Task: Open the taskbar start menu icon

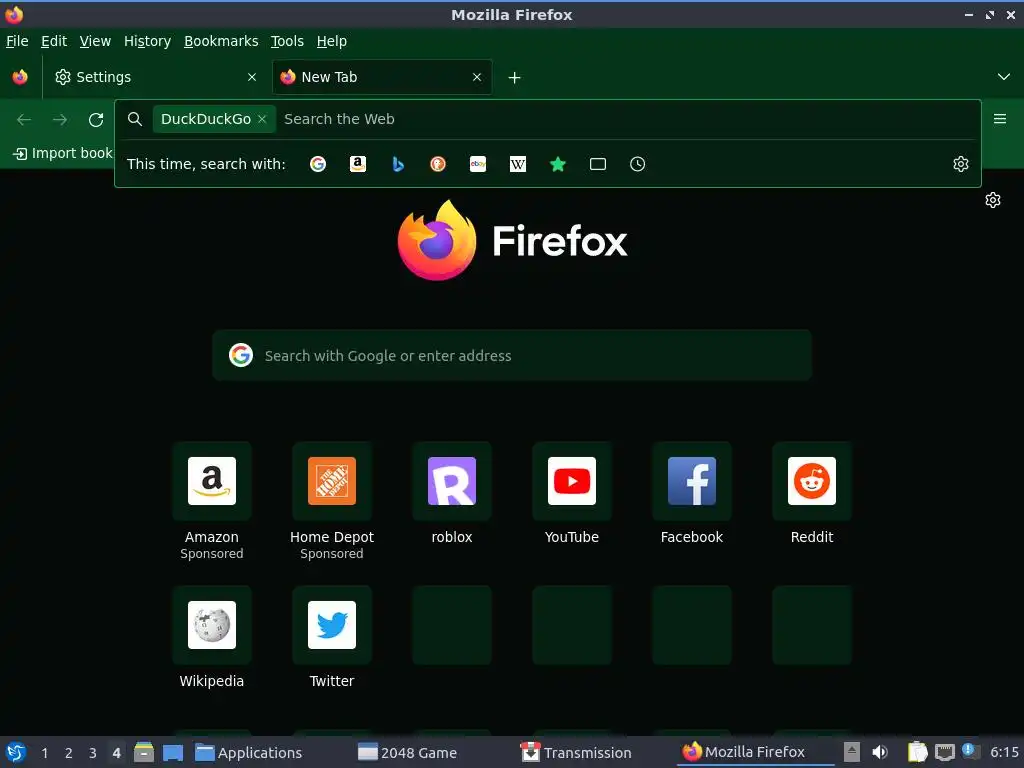Action: tap(16, 752)
